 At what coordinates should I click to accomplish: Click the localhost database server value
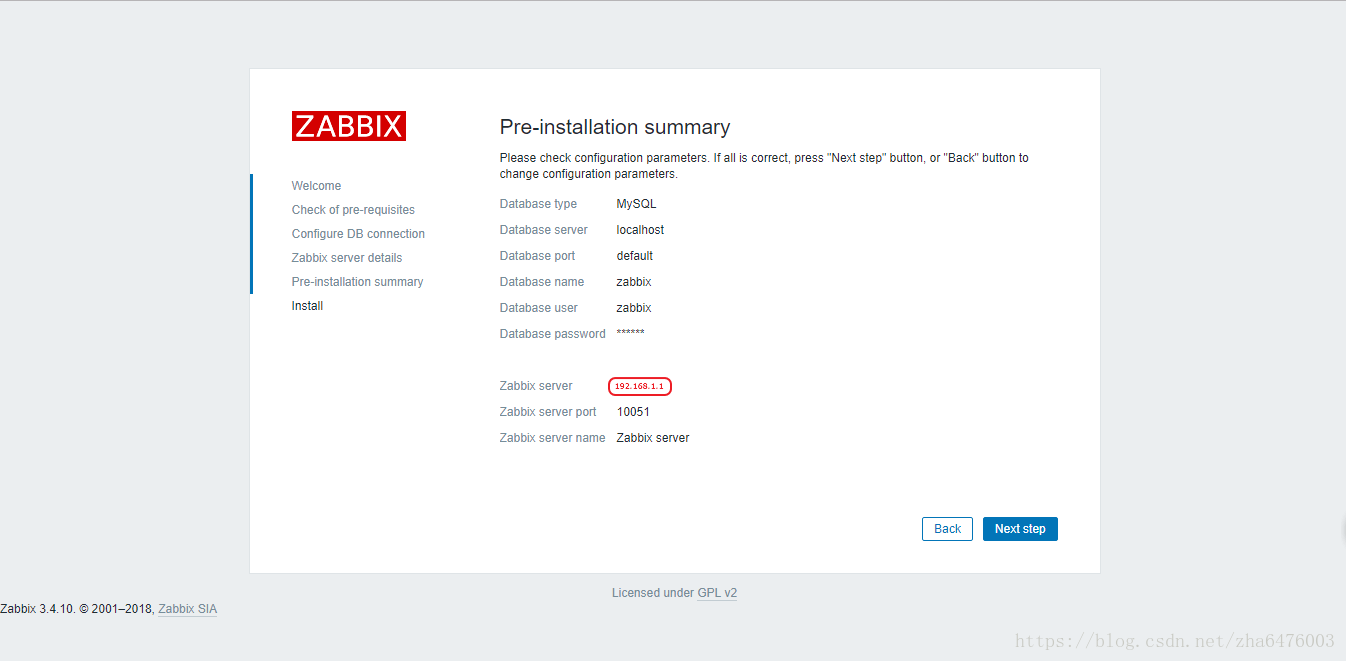coord(640,230)
